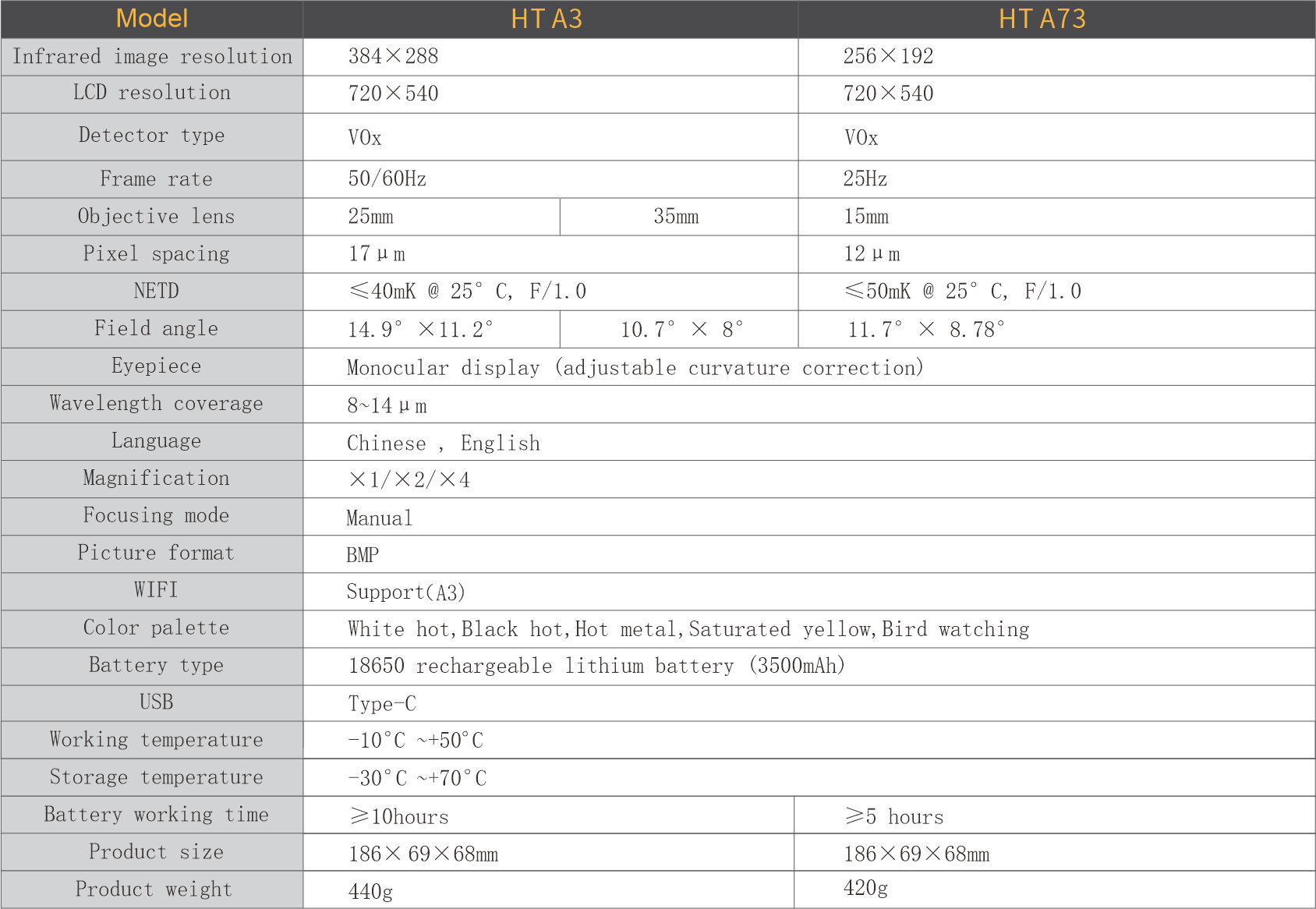Viewport: 1316px width, 909px height.
Task: Select the Color palette options text
Action: pos(688,629)
